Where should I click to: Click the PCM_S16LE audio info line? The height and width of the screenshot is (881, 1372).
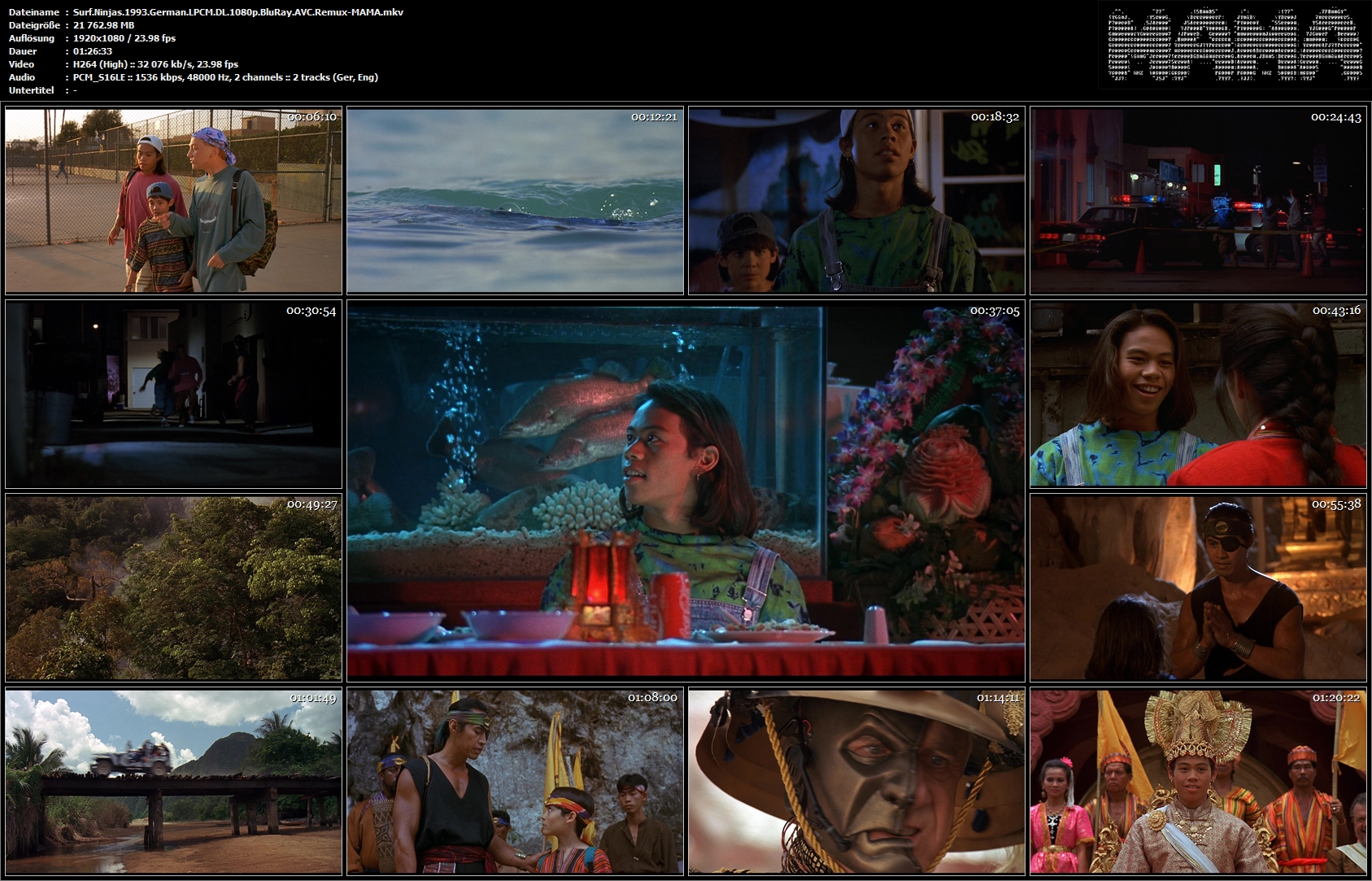(x=226, y=77)
